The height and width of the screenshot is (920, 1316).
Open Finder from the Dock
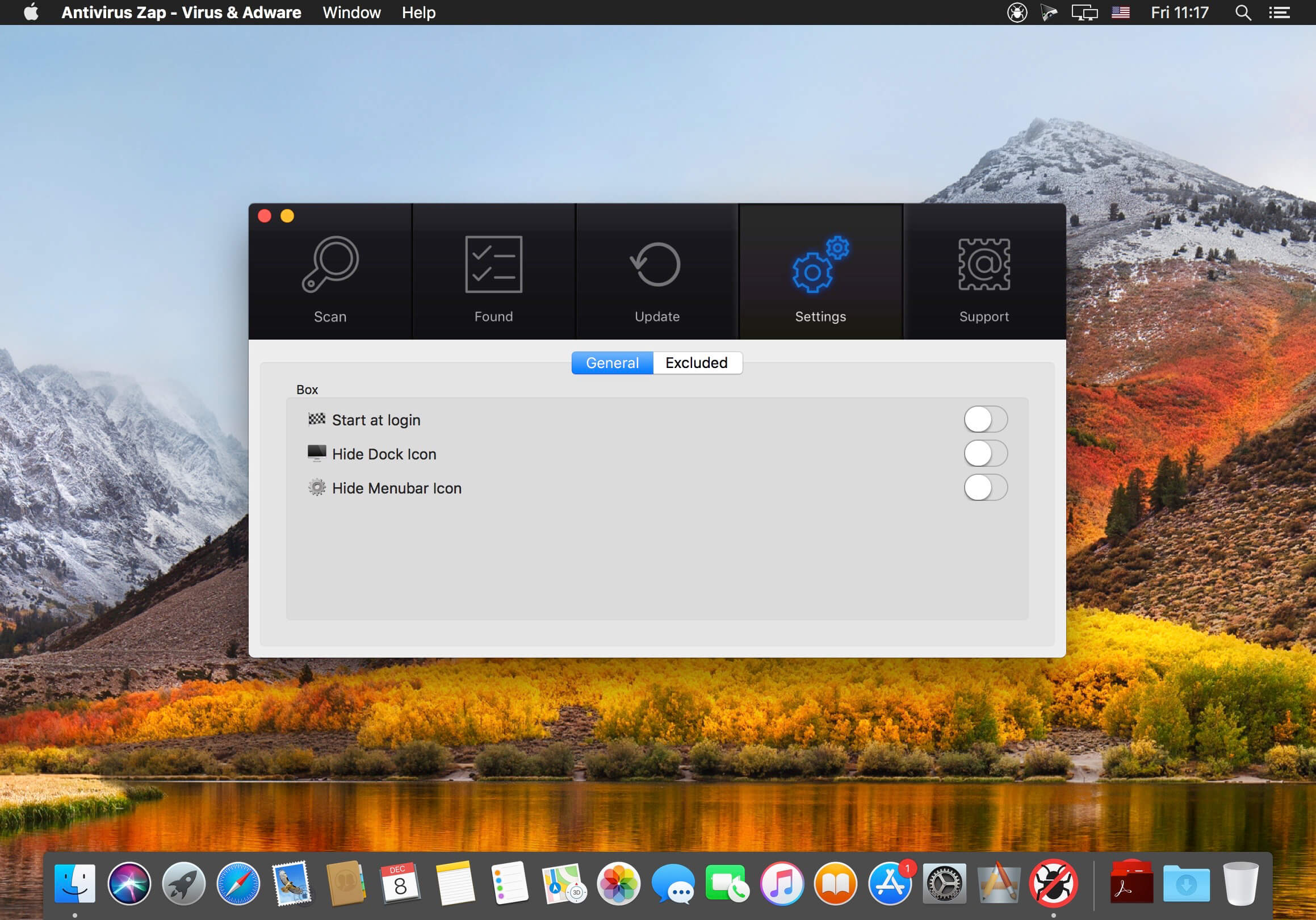click(74, 883)
